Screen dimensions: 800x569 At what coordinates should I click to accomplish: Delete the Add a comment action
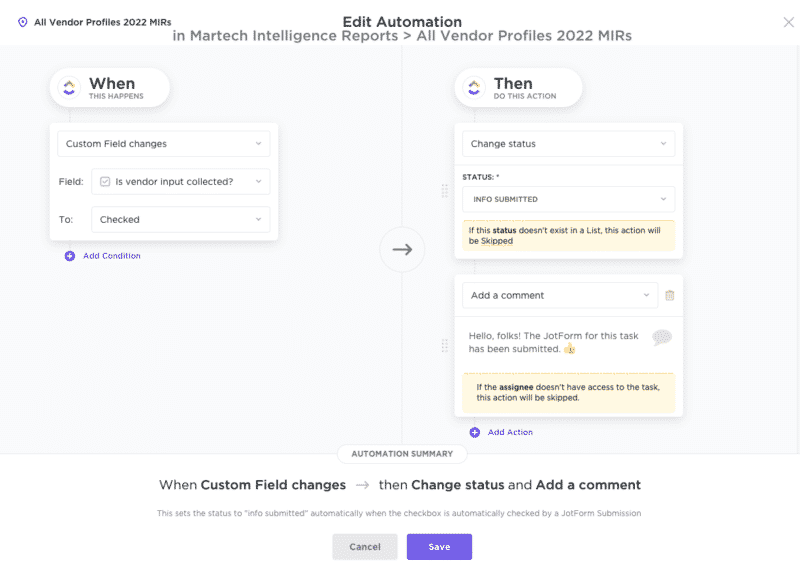pyautogui.click(x=670, y=295)
